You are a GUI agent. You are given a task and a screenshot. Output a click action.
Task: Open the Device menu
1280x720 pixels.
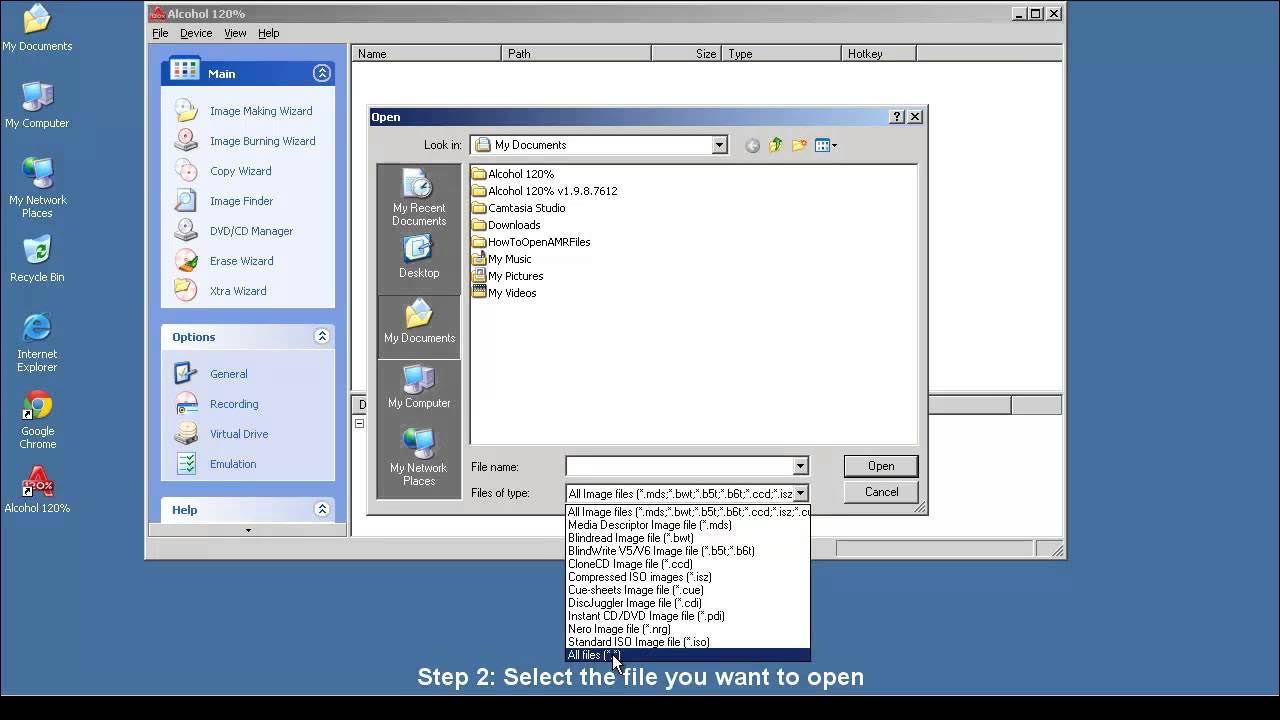pos(196,33)
